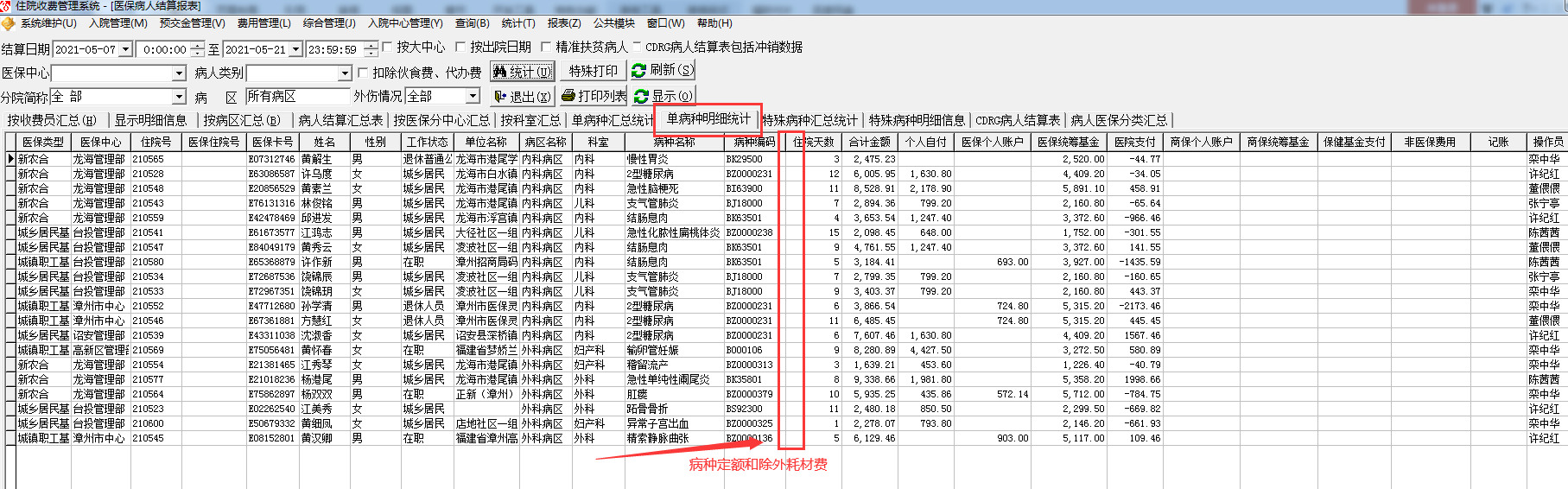Image resolution: width=1568 pixels, height=489 pixels.
Task: Enable the 精准扶贫病人 checkbox
Action: (546, 47)
